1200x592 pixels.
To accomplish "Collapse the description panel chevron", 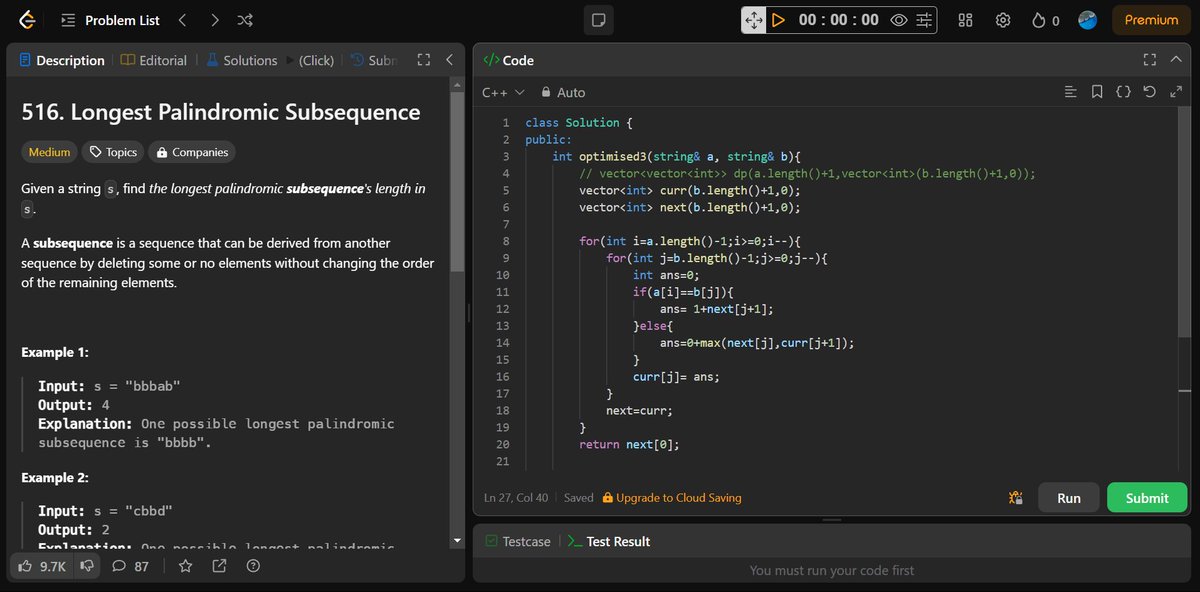I will (x=449, y=60).
